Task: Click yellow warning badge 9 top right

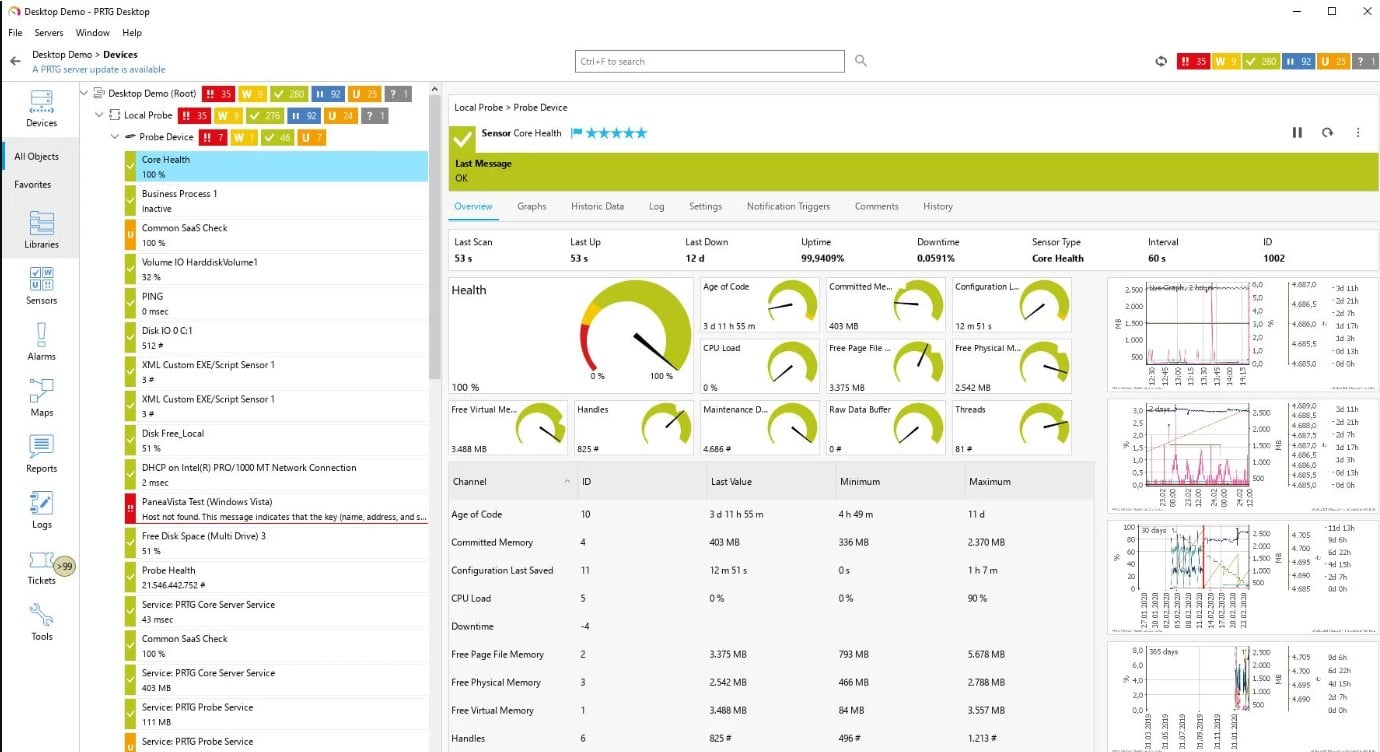Action: (x=1225, y=61)
